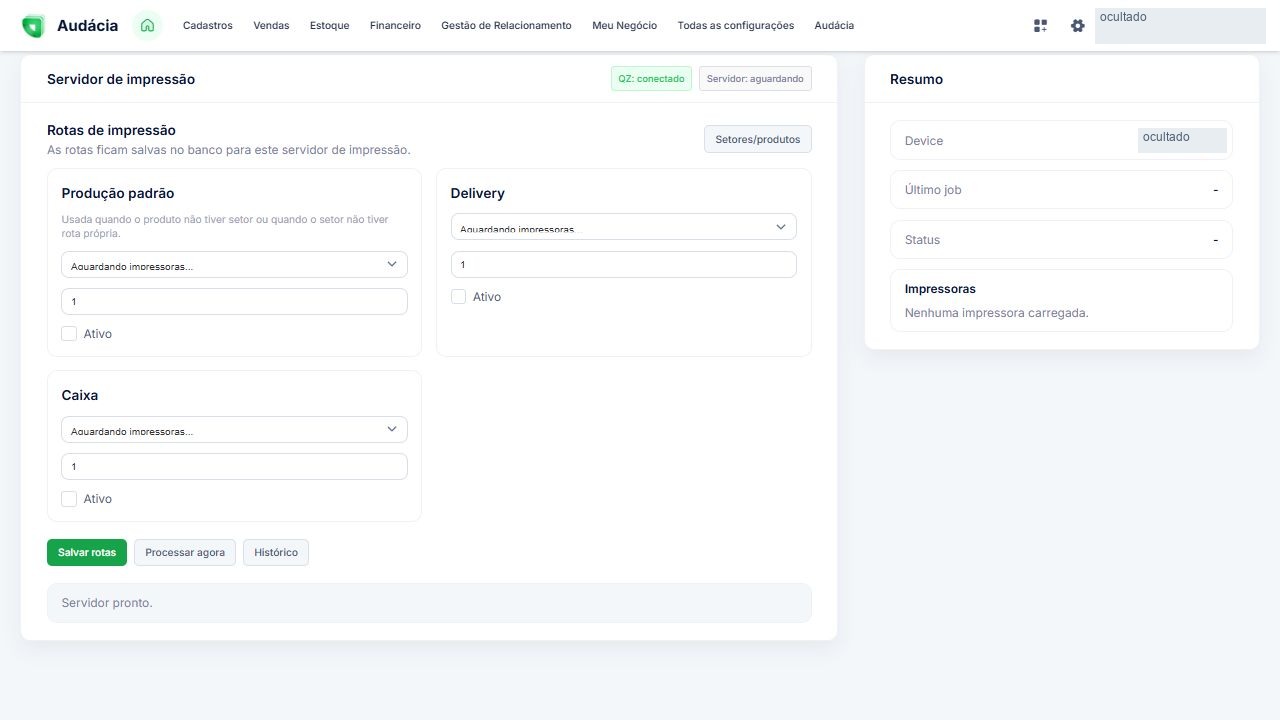Open the settings gear icon
This screenshot has height=720, width=1280.
click(x=1077, y=26)
